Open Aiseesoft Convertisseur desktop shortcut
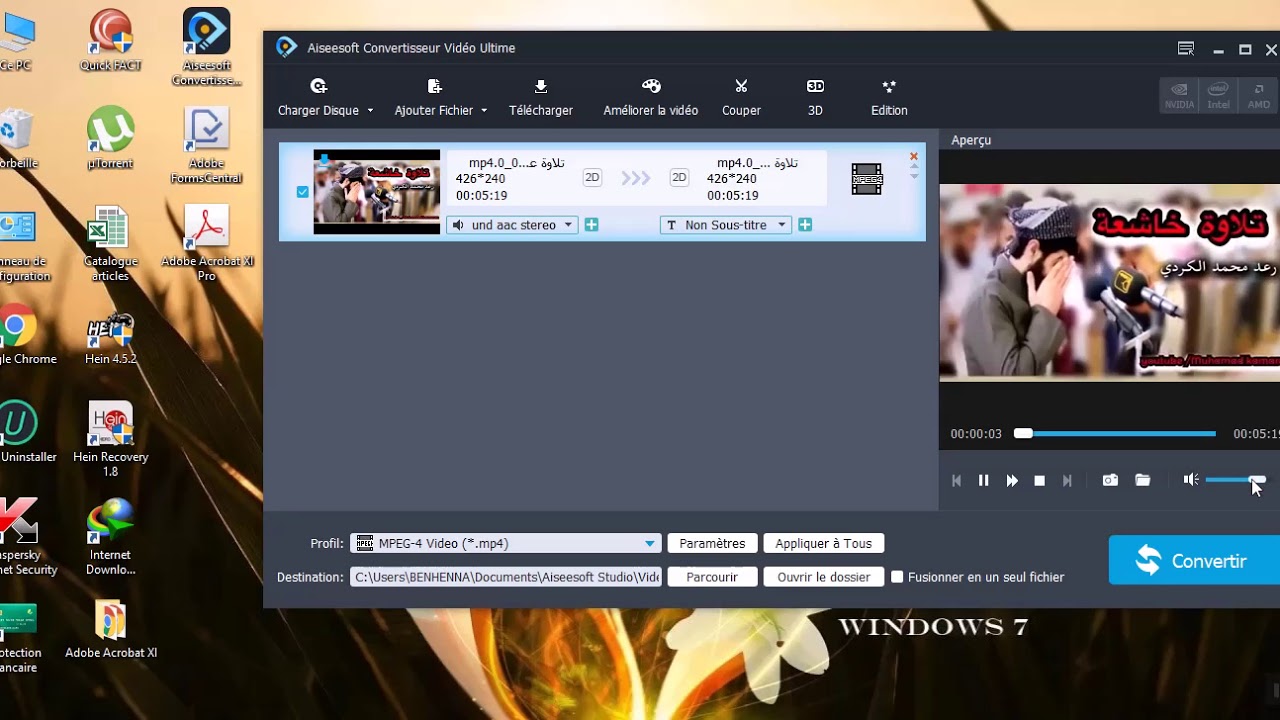This screenshot has height=720, width=1280. pyautogui.click(x=206, y=47)
